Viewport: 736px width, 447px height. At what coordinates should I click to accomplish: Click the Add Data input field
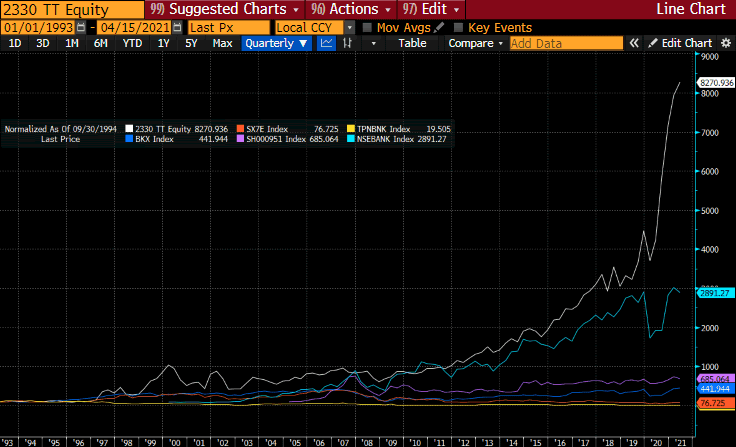(x=566, y=43)
